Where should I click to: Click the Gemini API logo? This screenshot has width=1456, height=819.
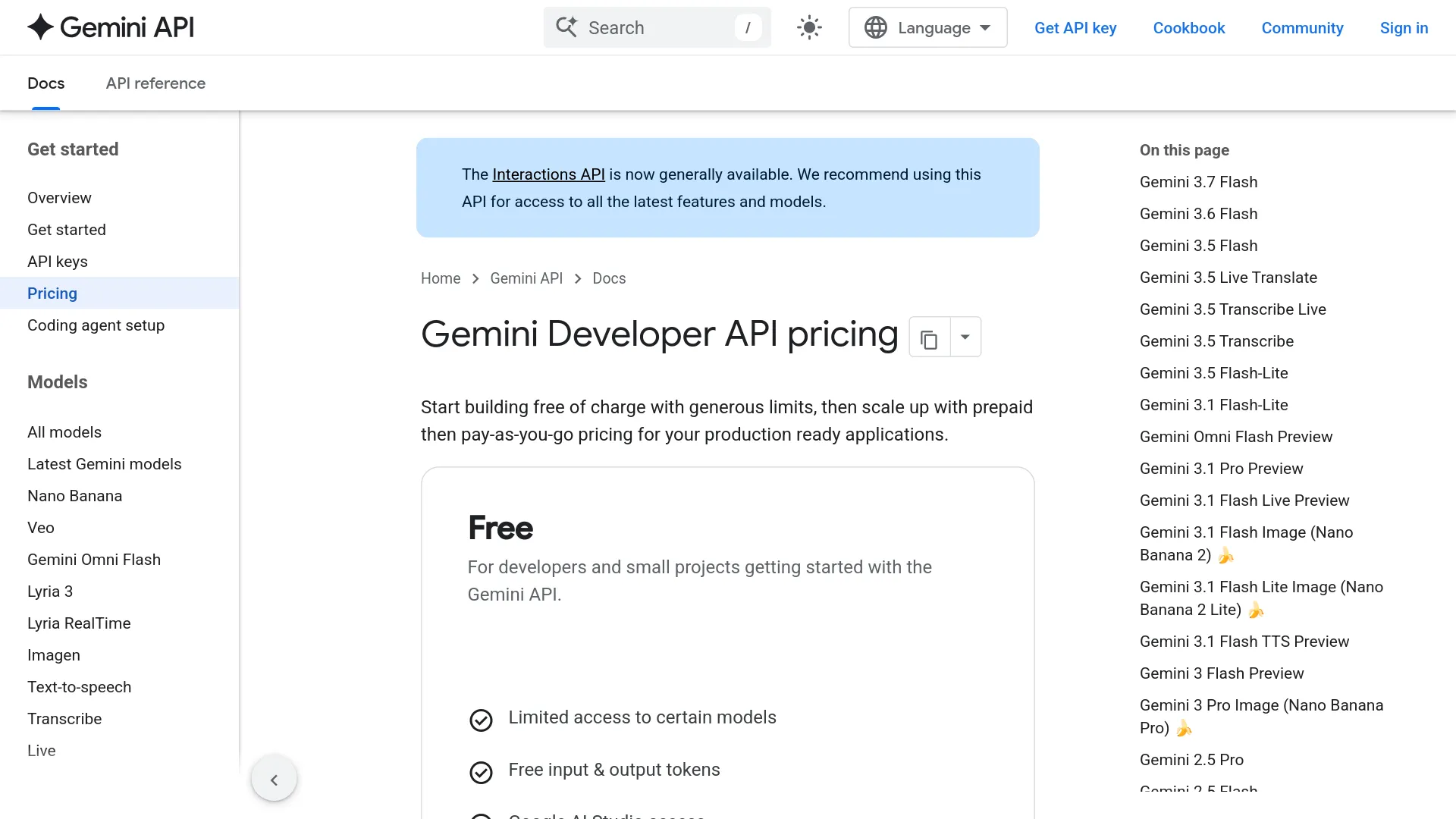point(111,27)
